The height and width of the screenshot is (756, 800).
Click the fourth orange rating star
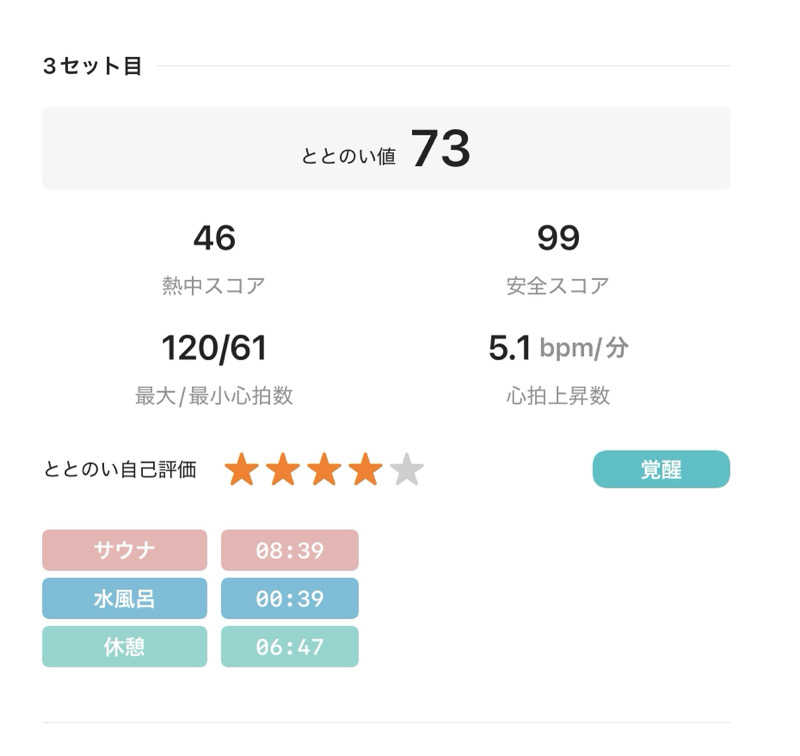click(x=365, y=469)
